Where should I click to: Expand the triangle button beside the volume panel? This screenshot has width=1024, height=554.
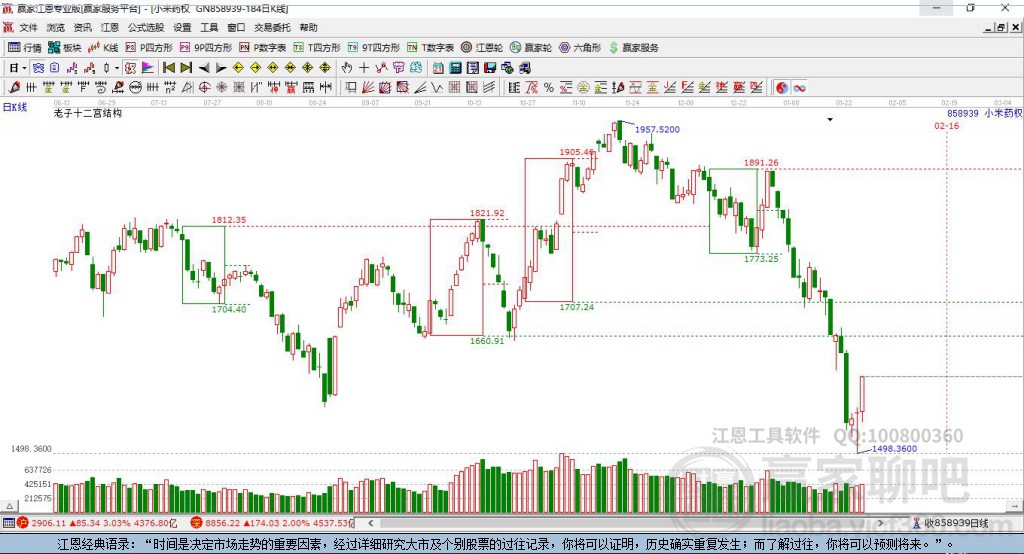(x=9, y=506)
